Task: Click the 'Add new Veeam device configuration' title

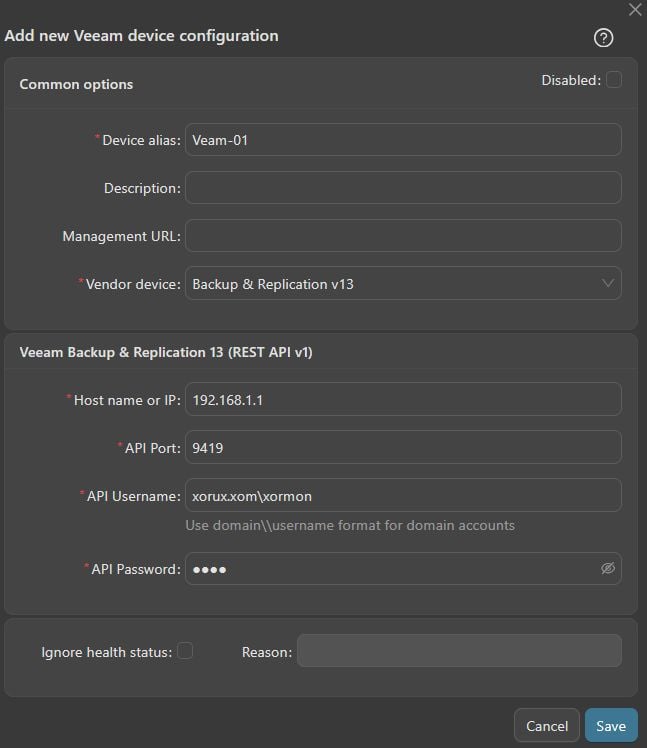Action: 142,36
